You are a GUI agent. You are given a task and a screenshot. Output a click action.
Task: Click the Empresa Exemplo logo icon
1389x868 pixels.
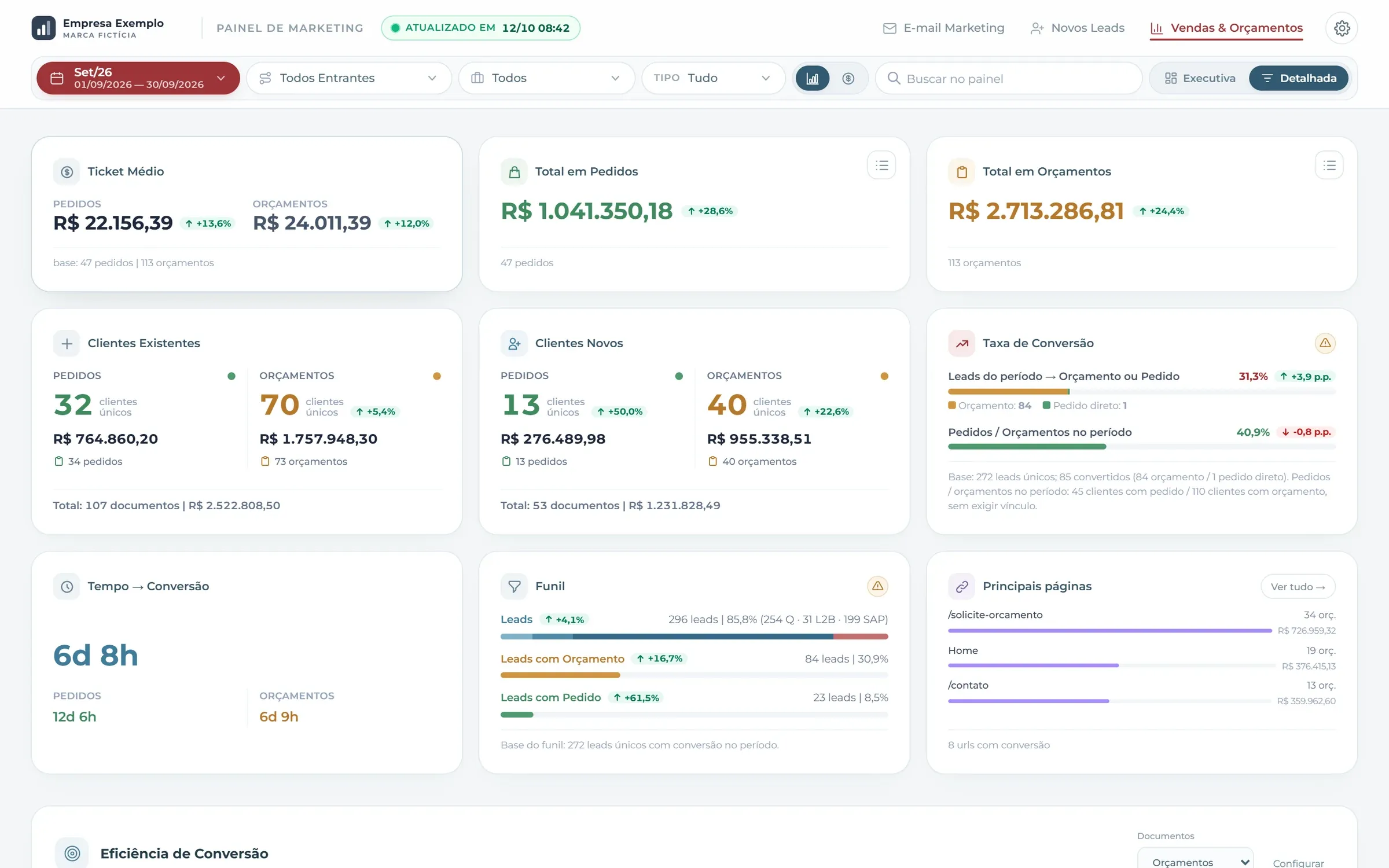pos(43,28)
